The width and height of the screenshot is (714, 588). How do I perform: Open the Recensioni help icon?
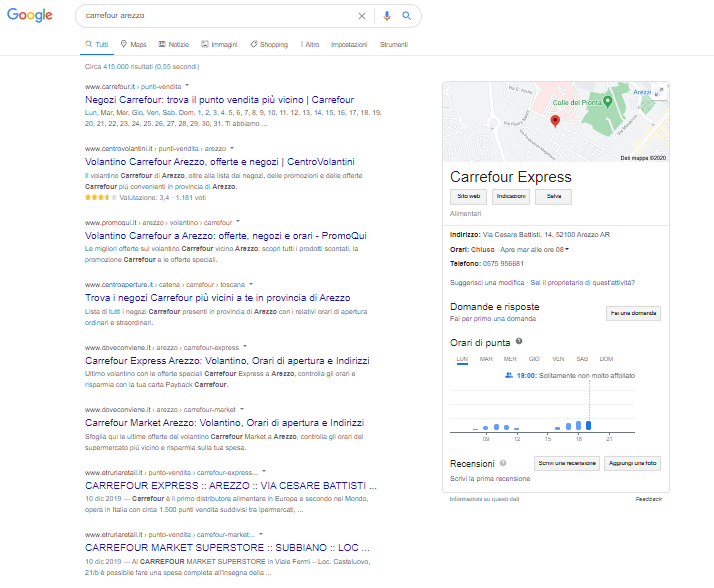pyautogui.click(x=503, y=463)
